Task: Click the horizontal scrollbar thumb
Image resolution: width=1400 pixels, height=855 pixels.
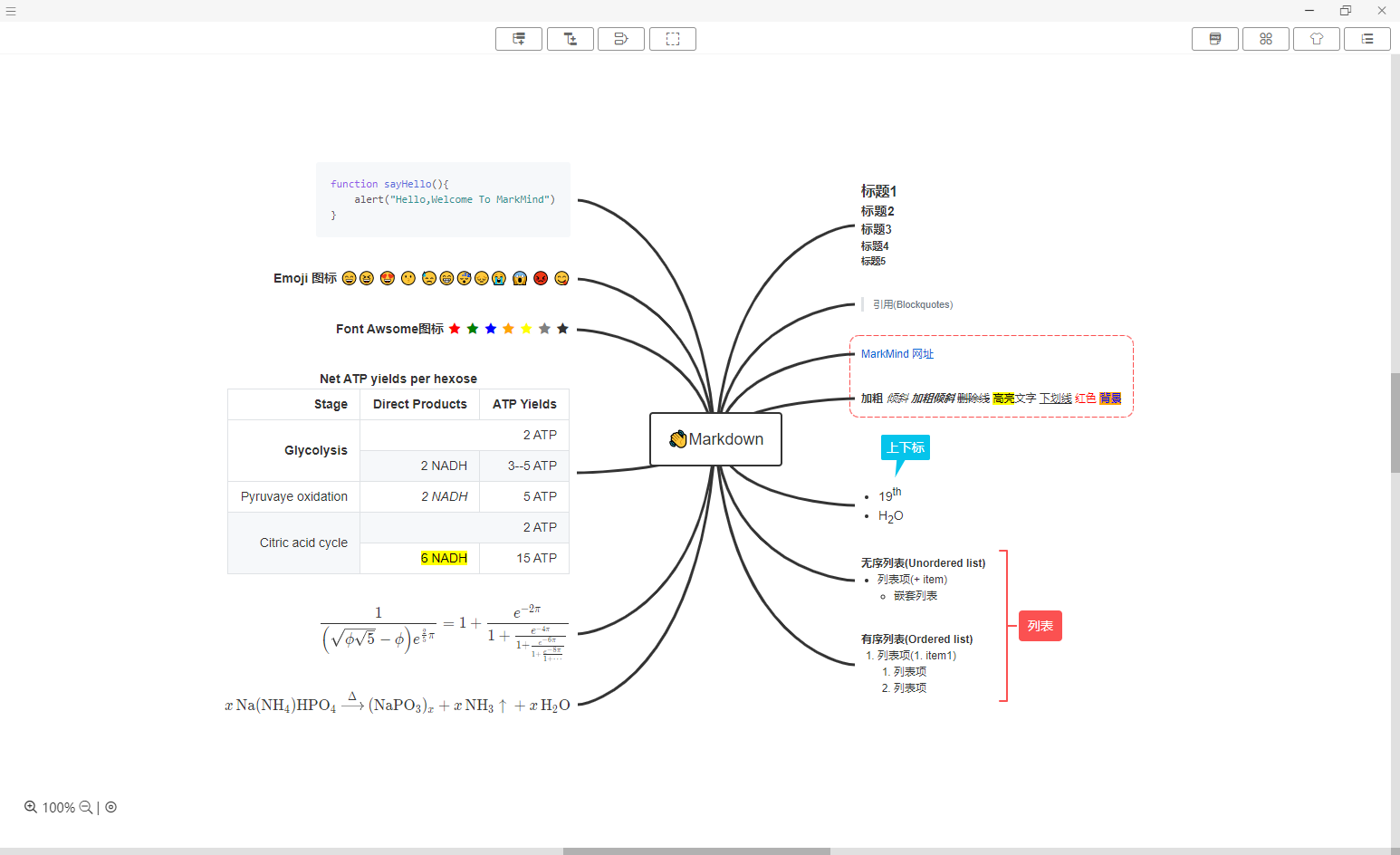Action: 696,851
